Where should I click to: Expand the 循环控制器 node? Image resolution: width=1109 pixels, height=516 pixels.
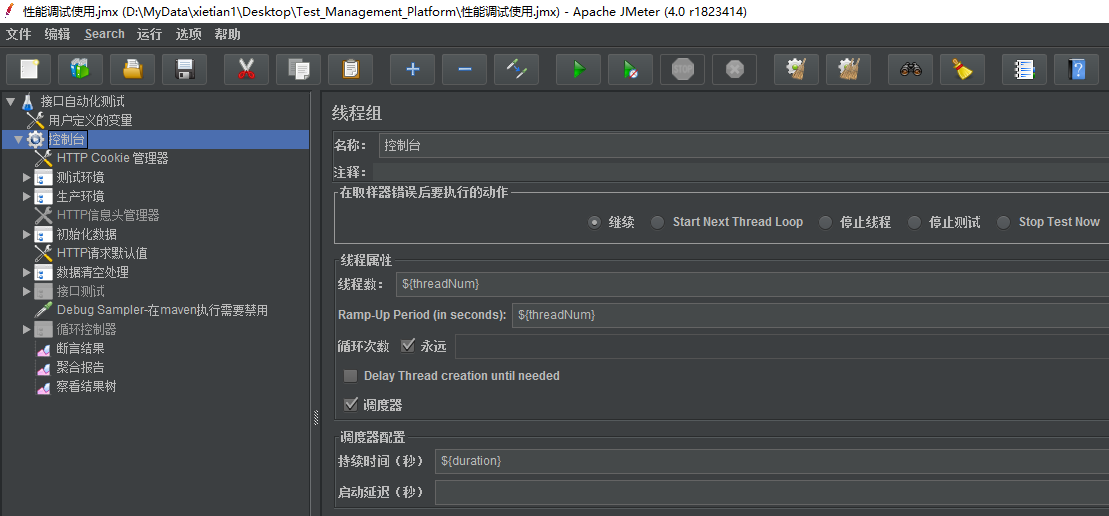pos(27,329)
